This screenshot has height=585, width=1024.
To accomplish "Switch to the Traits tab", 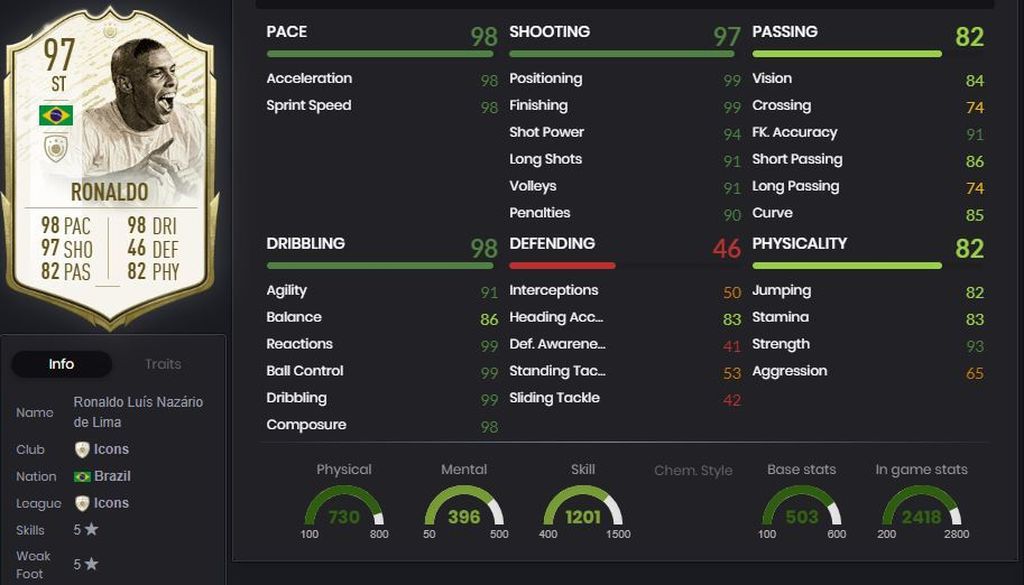I will [x=163, y=364].
